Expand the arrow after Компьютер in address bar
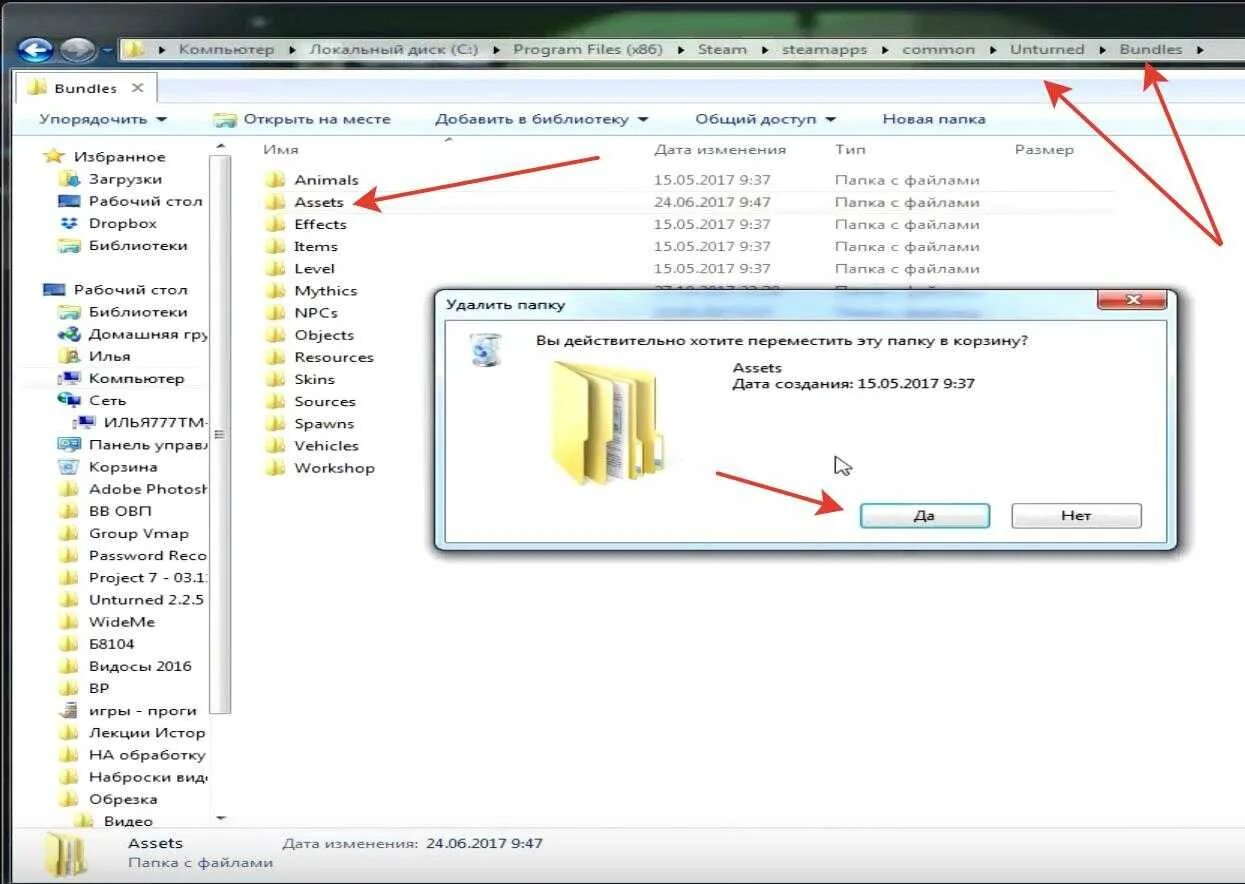The width and height of the screenshot is (1245, 884). [x=292, y=49]
